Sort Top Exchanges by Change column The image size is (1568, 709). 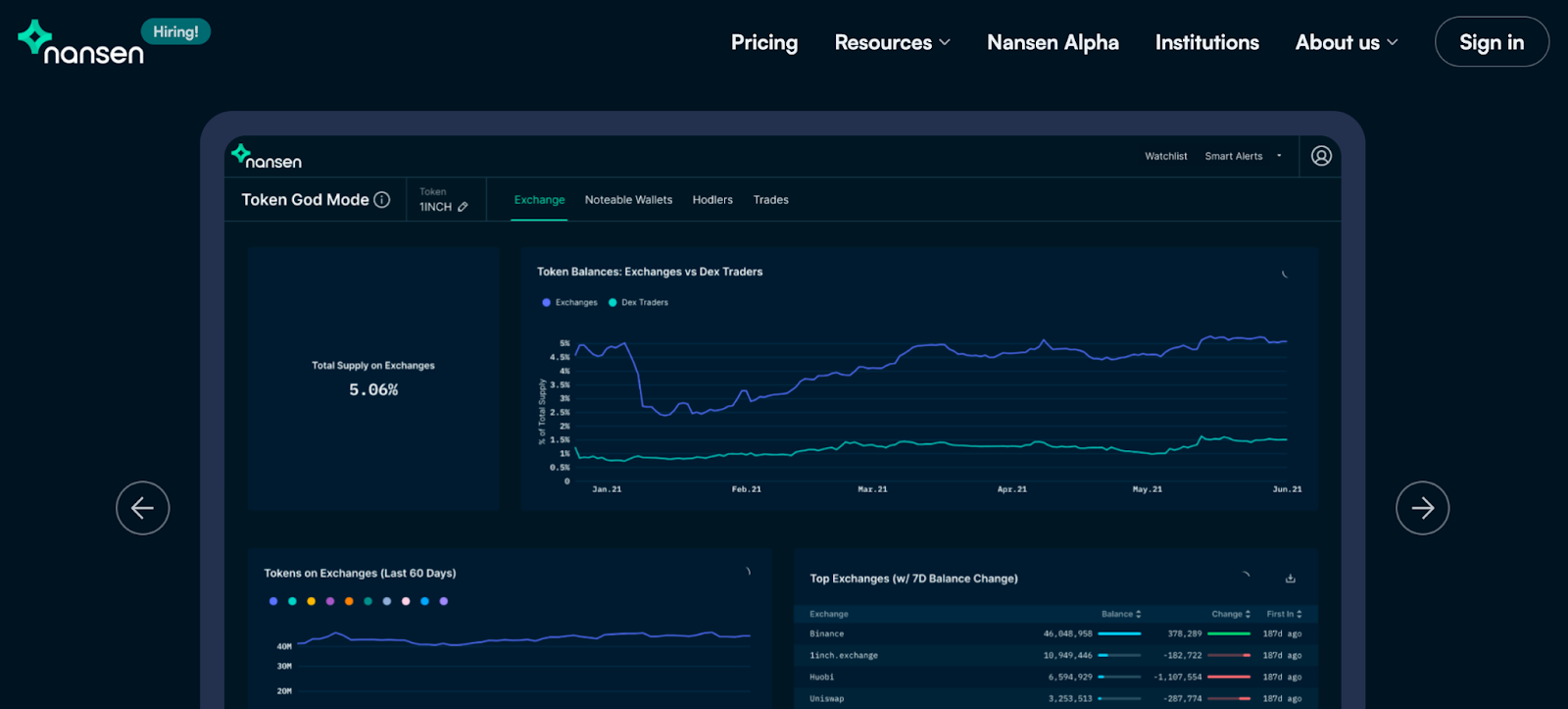1231,614
